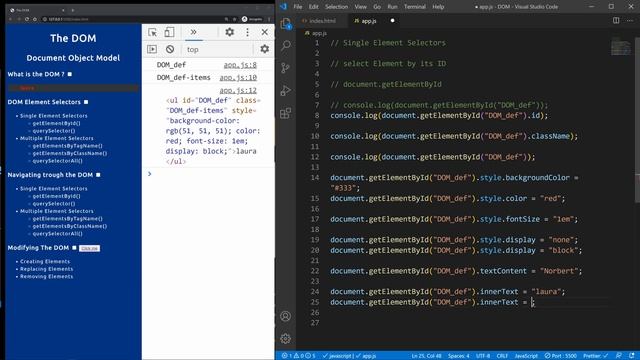Click the 'Replacing Elements' list item
640x360 pixels.
point(47,269)
